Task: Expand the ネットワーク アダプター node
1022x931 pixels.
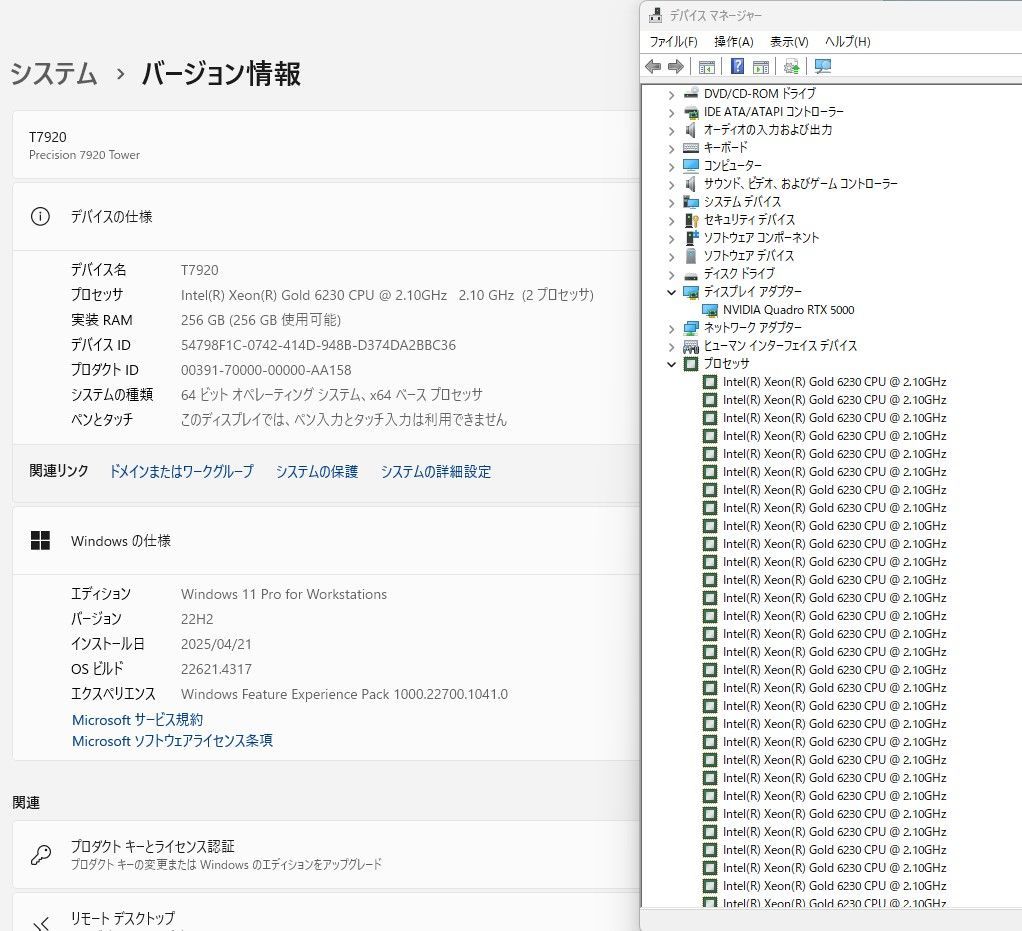Action: pos(671,329)
